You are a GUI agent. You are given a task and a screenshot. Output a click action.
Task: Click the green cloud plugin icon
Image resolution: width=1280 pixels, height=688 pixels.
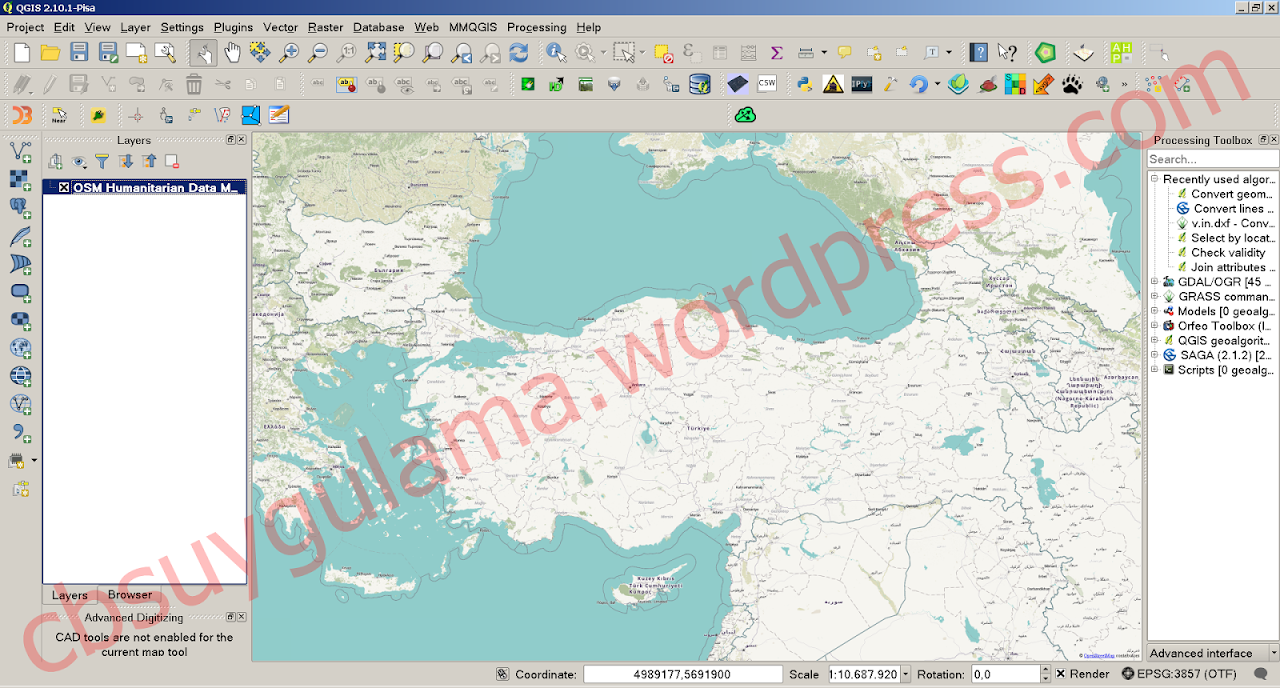(x=745, y=115)
